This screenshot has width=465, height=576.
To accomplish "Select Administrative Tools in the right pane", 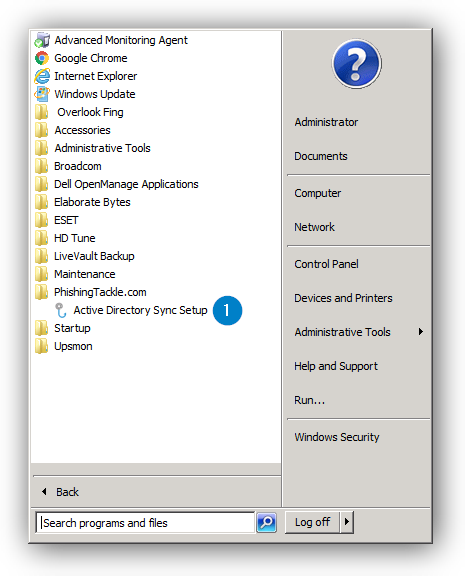I will pyautogui.click(x=342, y=332).
